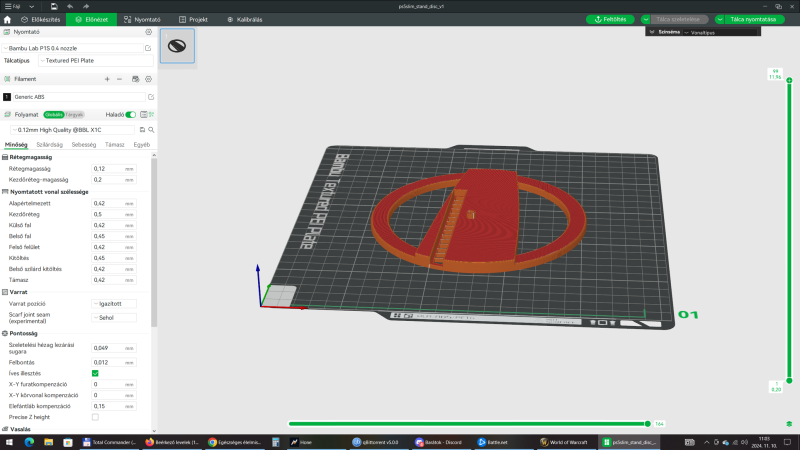Switch to the Kalibrálás tab
This screenshot has height=450, width=800.
click(244, 19)
